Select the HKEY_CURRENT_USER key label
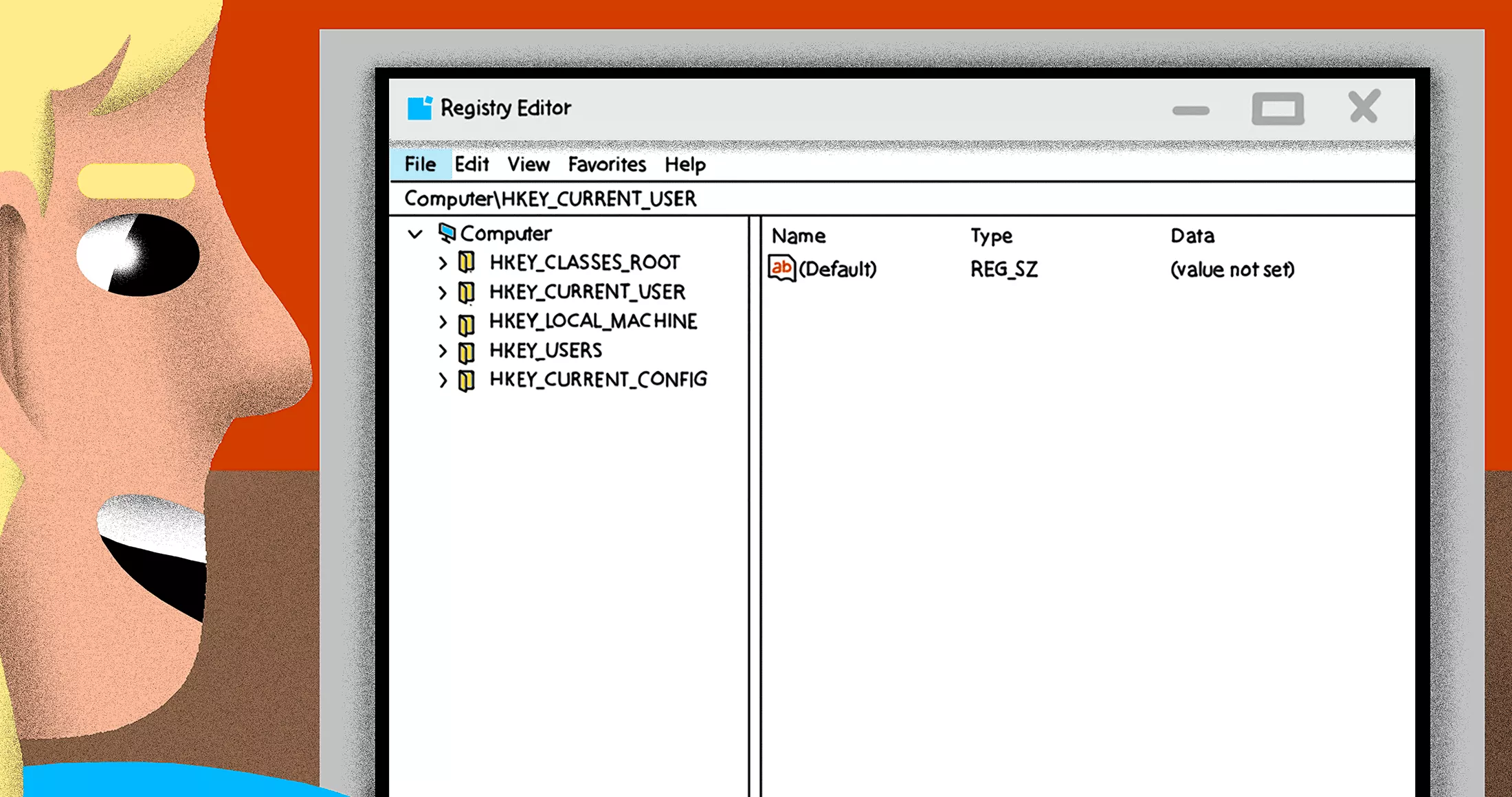The width and height of the screenshot is (1512, 797). (x=587, y=292)
